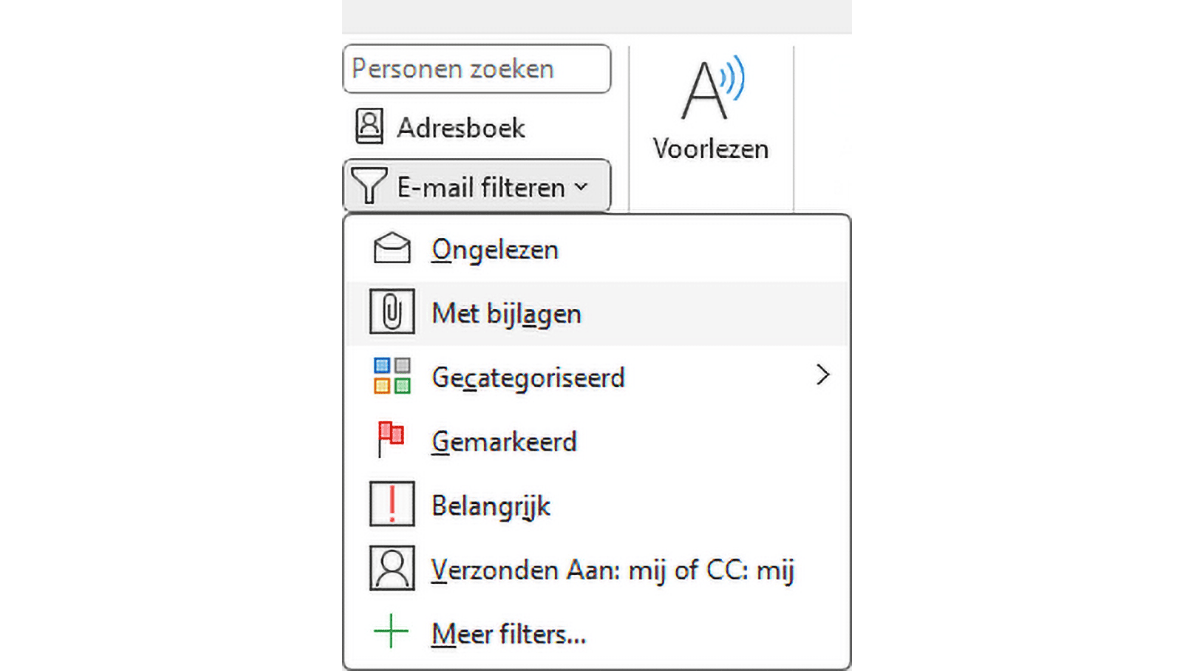The image size is (1193, 671).
Task: Expand the Gecategoriseerd submenu arrow
Action: (823, 375)
